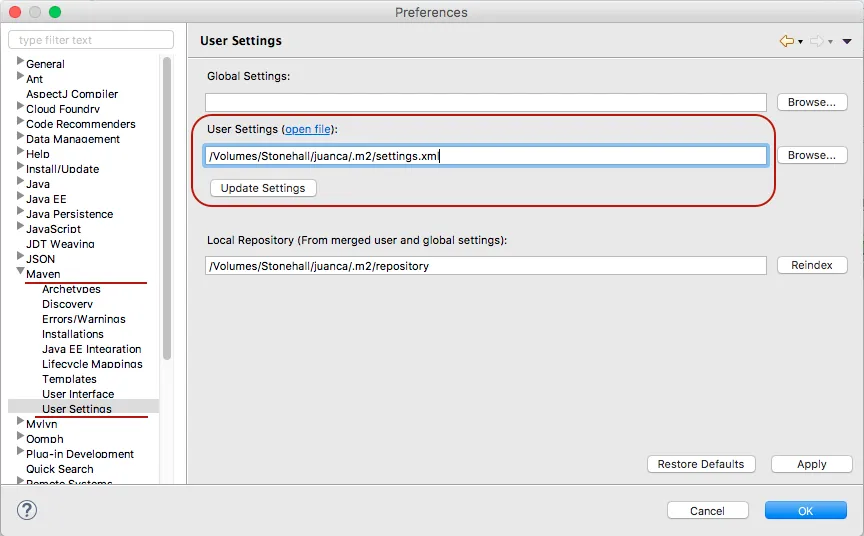Click the Update Settings button
The height and width of the screenshot is (536, 864).
pyautogui.click(x=263, y=188)
